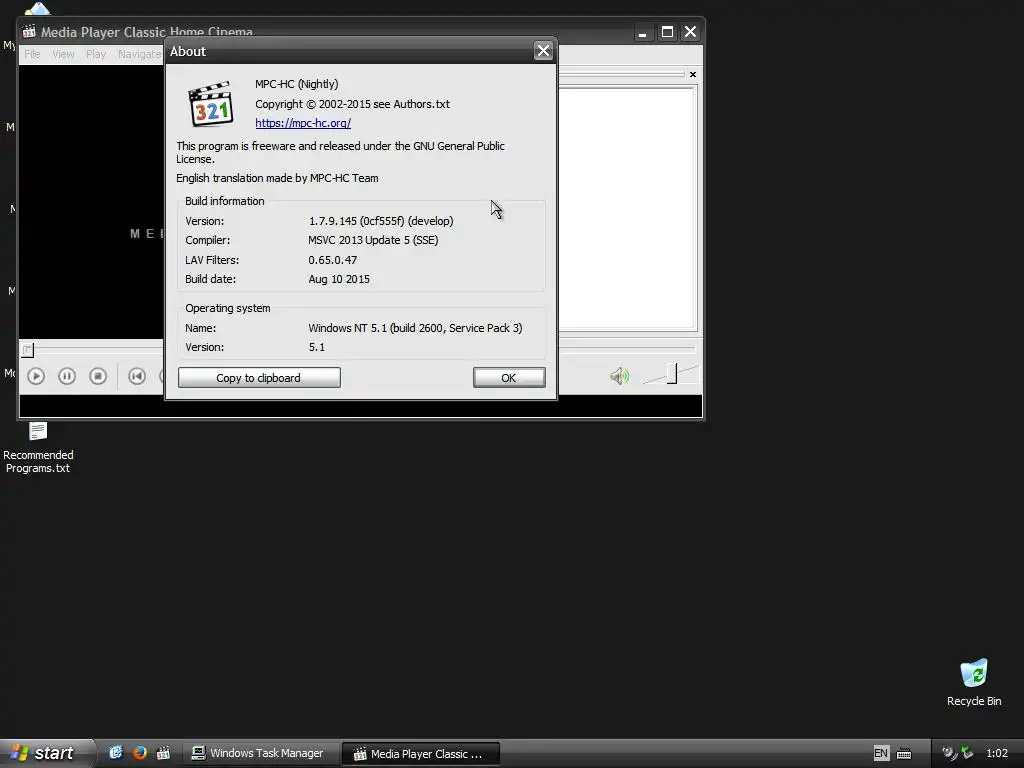1024x768 pixels.
Task: Adjust the volume slider thumb
Action: click(x=672, y=374)
